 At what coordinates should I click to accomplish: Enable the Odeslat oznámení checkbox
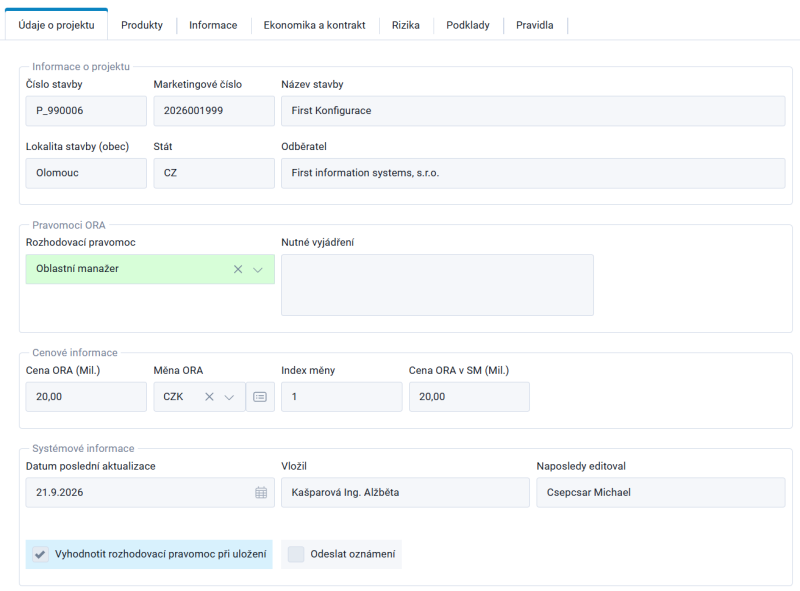pyautogui.click(x=296, y=554)
